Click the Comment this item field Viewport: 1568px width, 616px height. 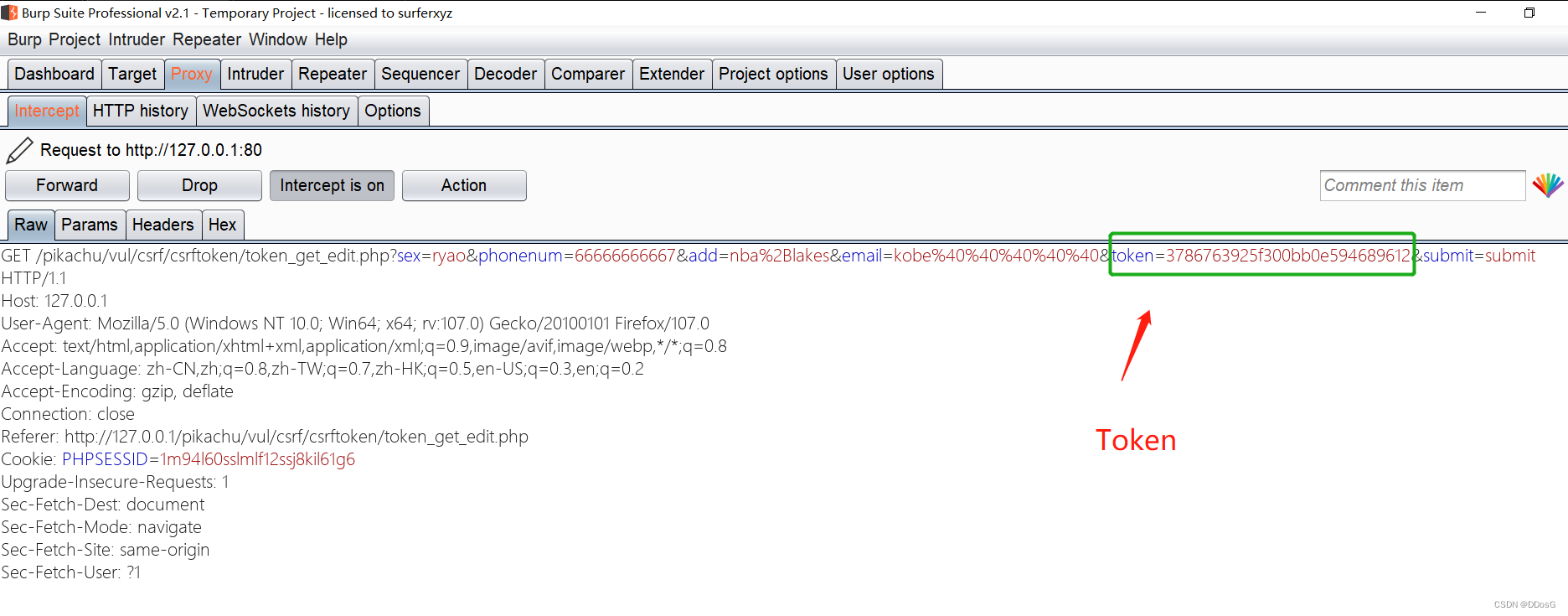[x=1422, y=185]
